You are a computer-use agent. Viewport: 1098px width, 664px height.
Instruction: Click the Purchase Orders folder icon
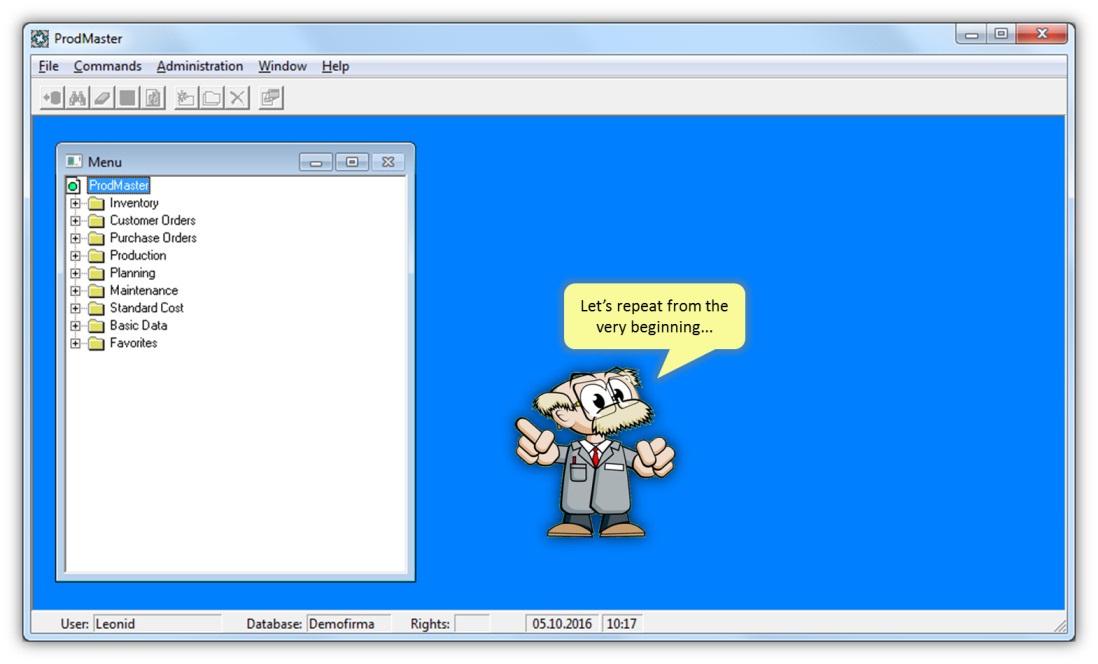(97, 238)
